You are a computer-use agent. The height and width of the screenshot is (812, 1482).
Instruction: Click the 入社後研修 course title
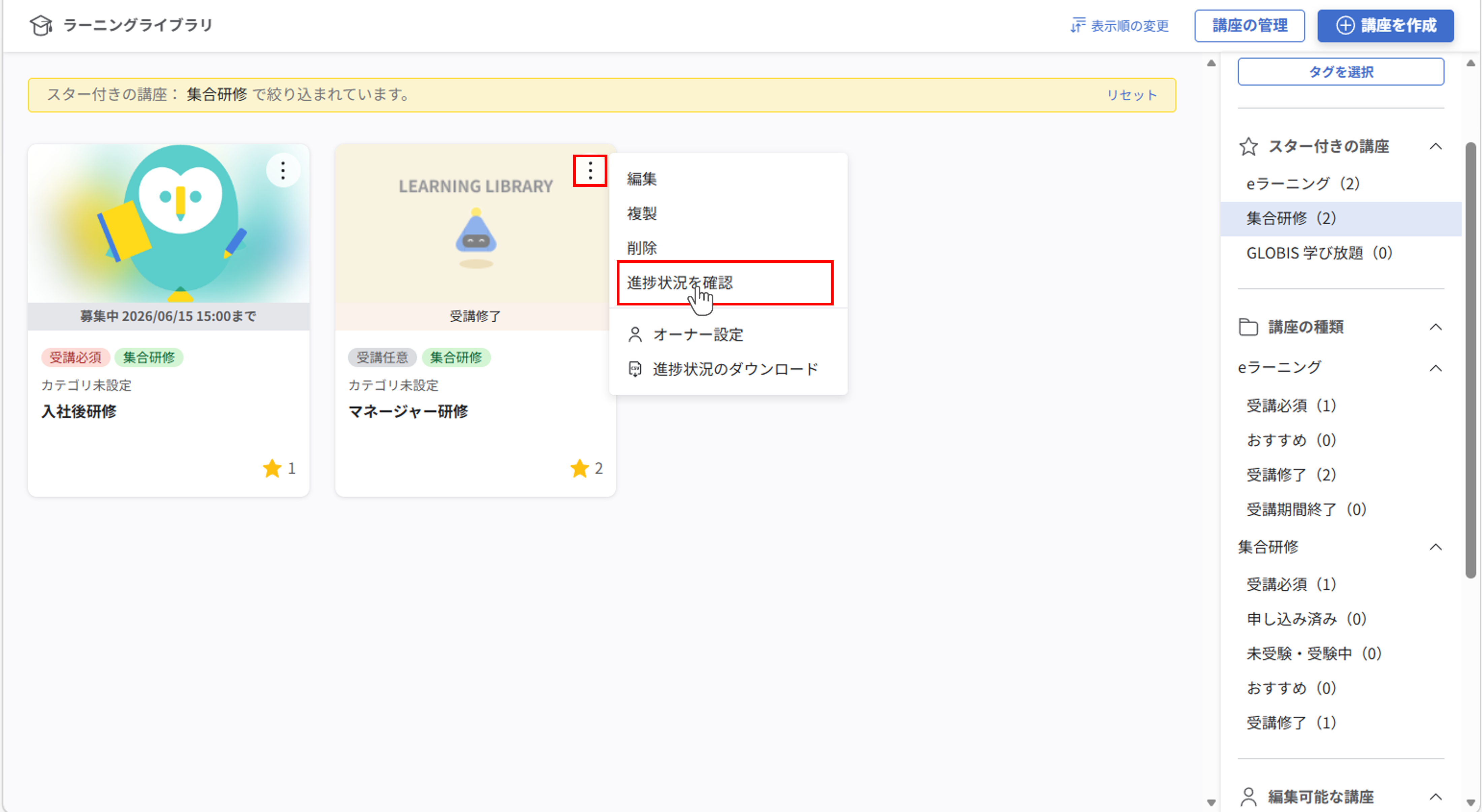click(x=79, y=411)
